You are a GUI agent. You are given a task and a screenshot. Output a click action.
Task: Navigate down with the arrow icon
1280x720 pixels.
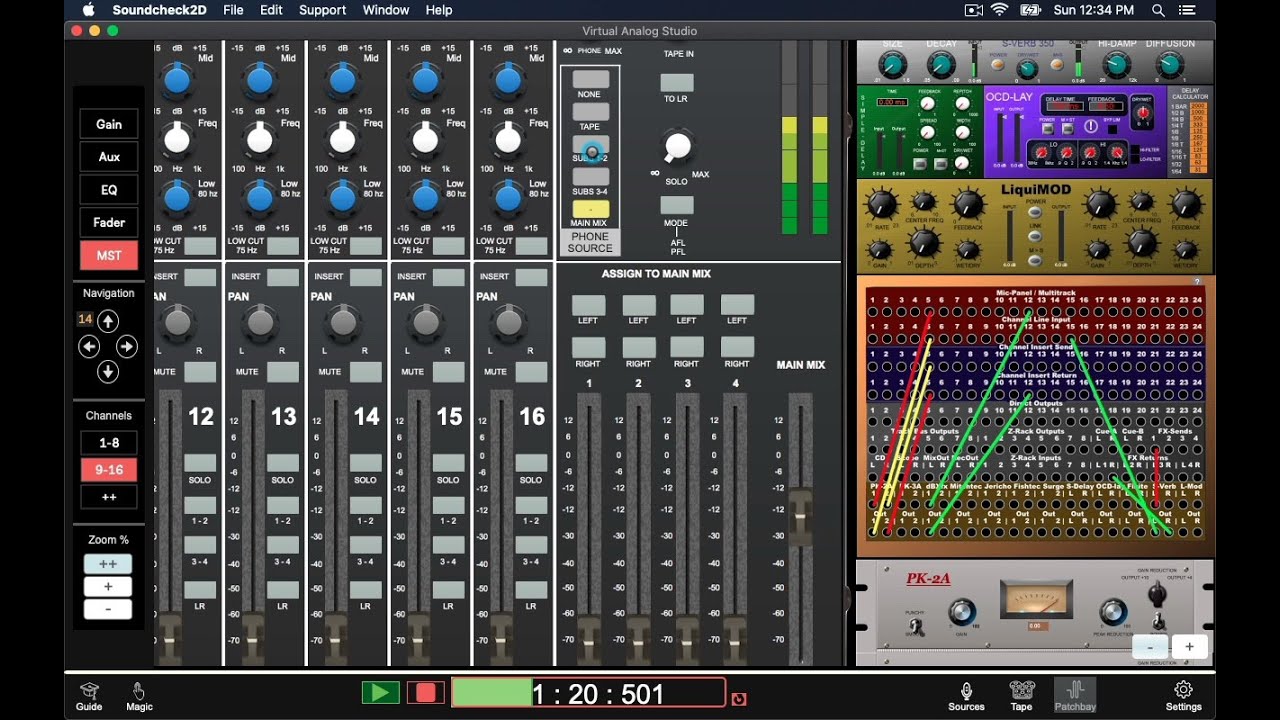[x=108, y=372]
